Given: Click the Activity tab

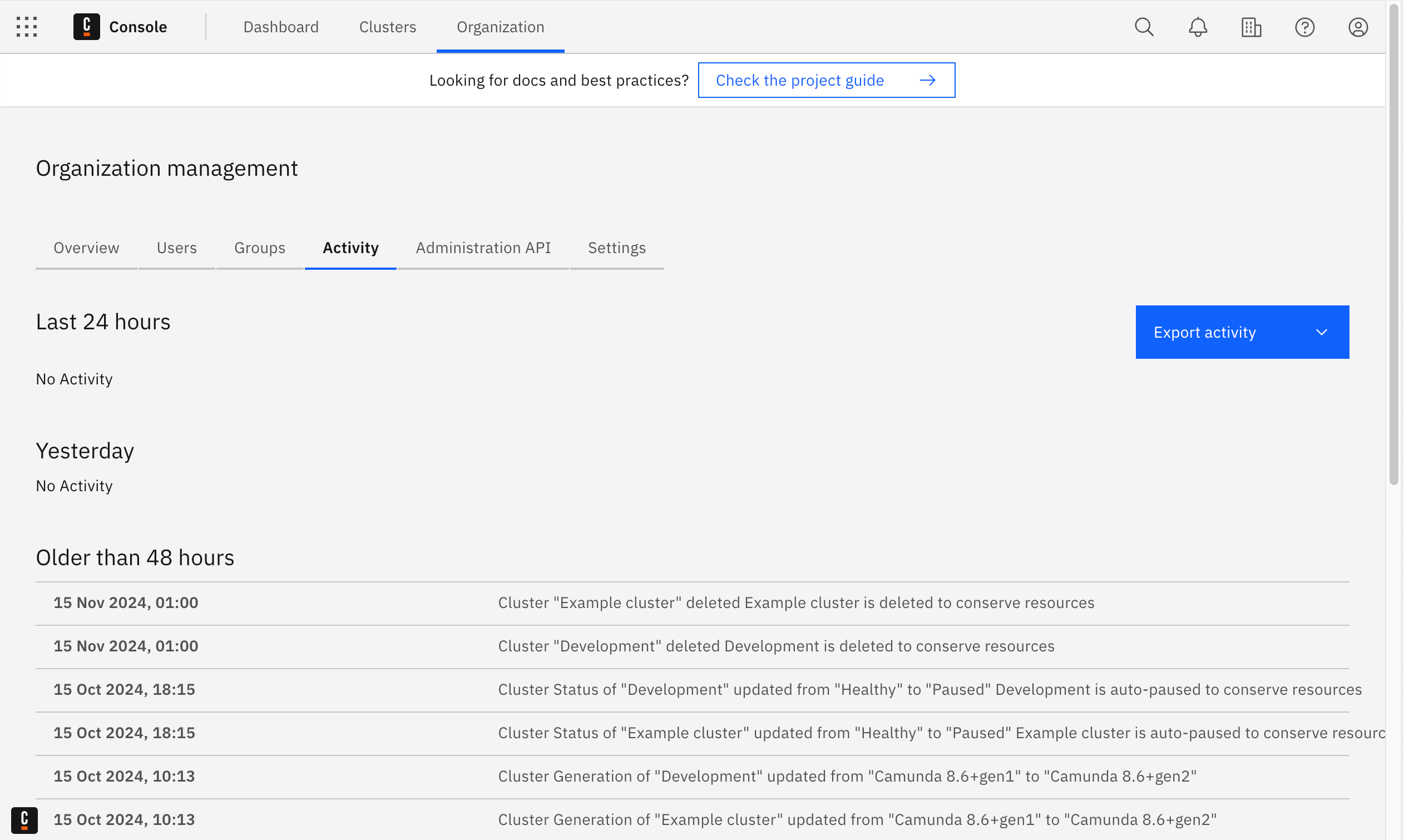Looking at the screenshot, I should pos(350,247).
